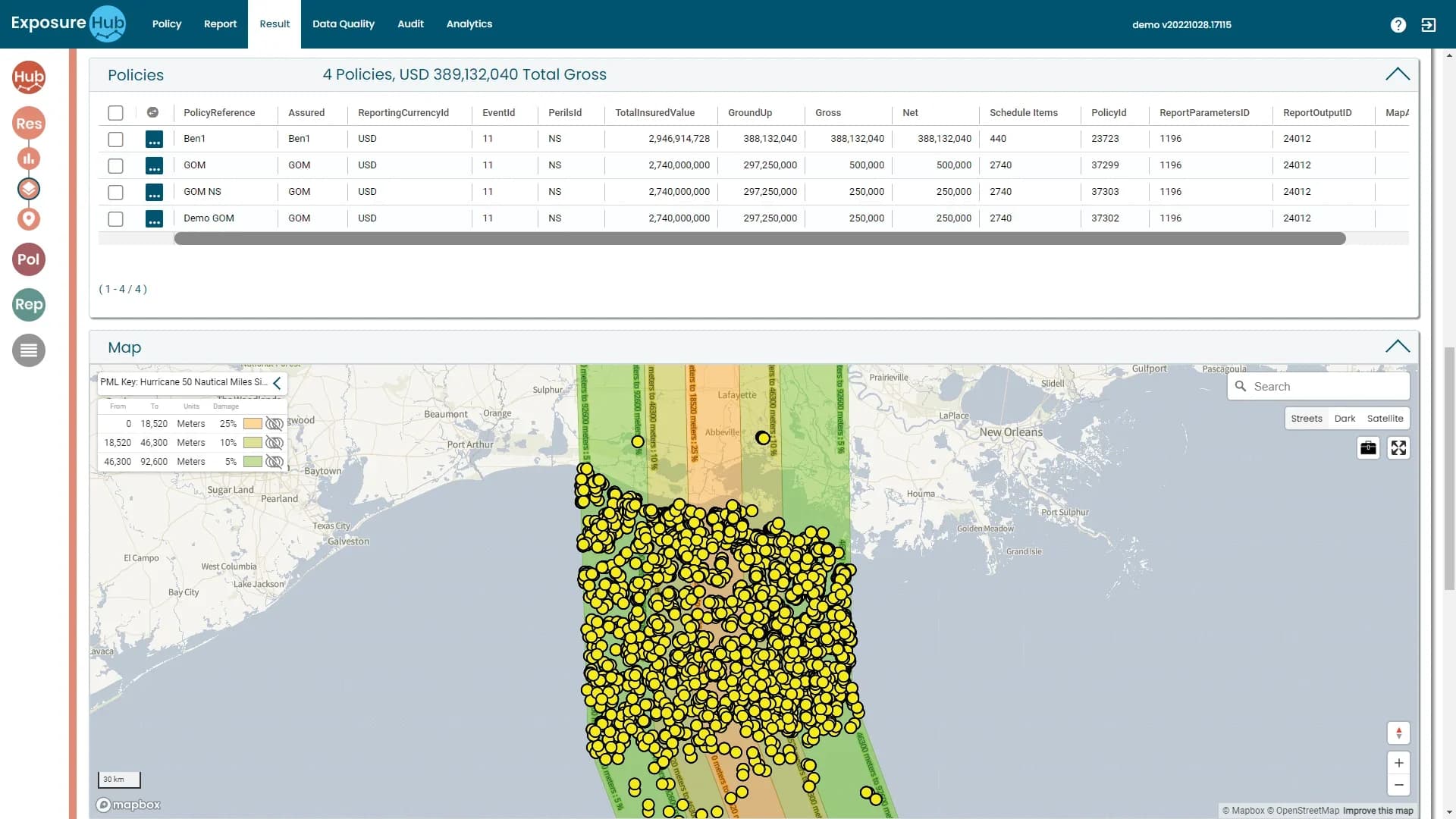Collapse the Policies panel

coord(1398,74)
